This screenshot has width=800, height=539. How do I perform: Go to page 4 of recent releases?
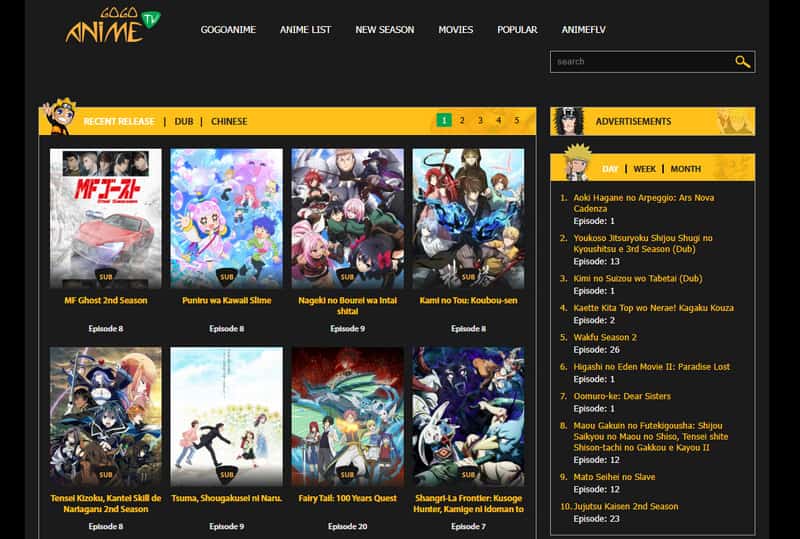[498, 120]
